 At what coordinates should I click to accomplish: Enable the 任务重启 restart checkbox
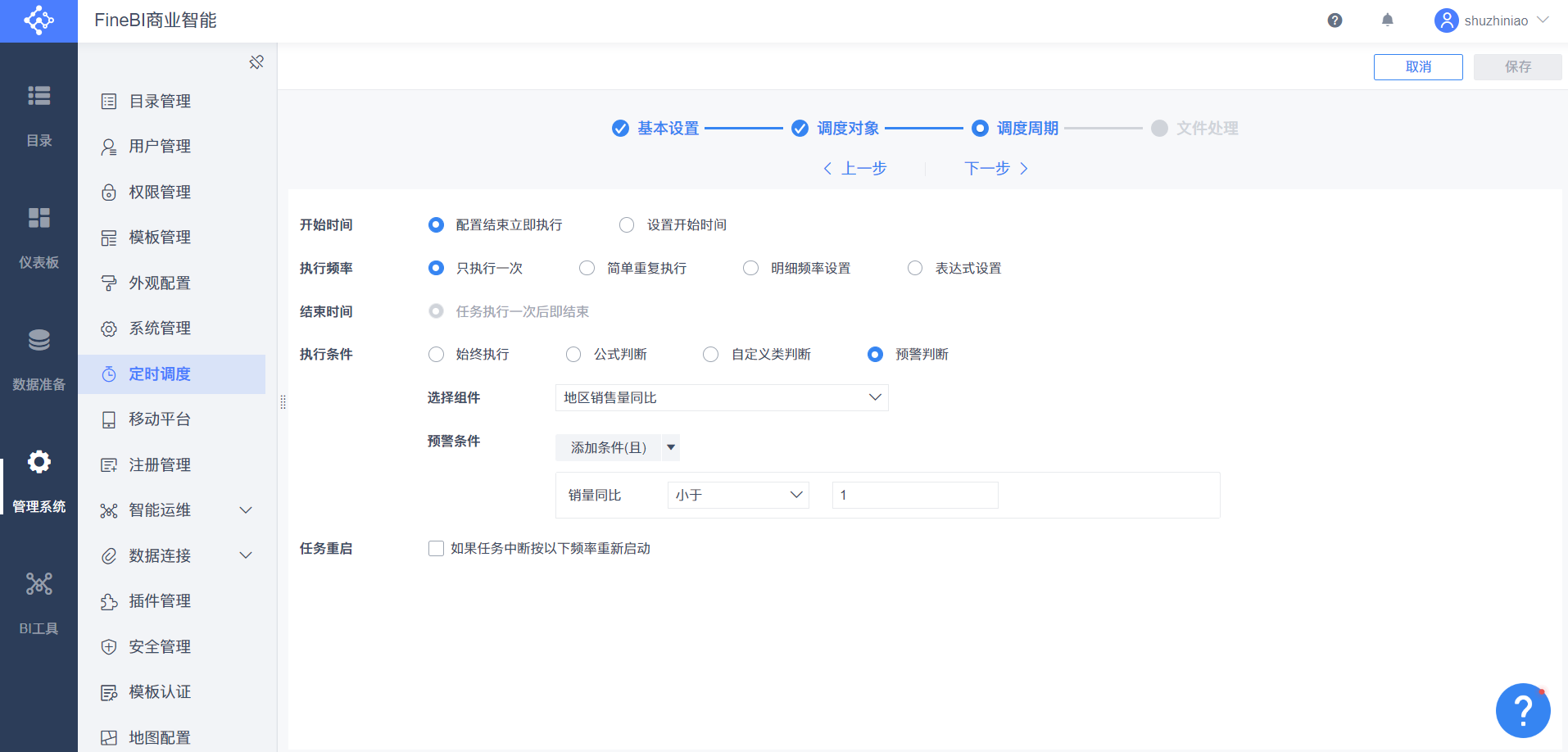point(436,549)
